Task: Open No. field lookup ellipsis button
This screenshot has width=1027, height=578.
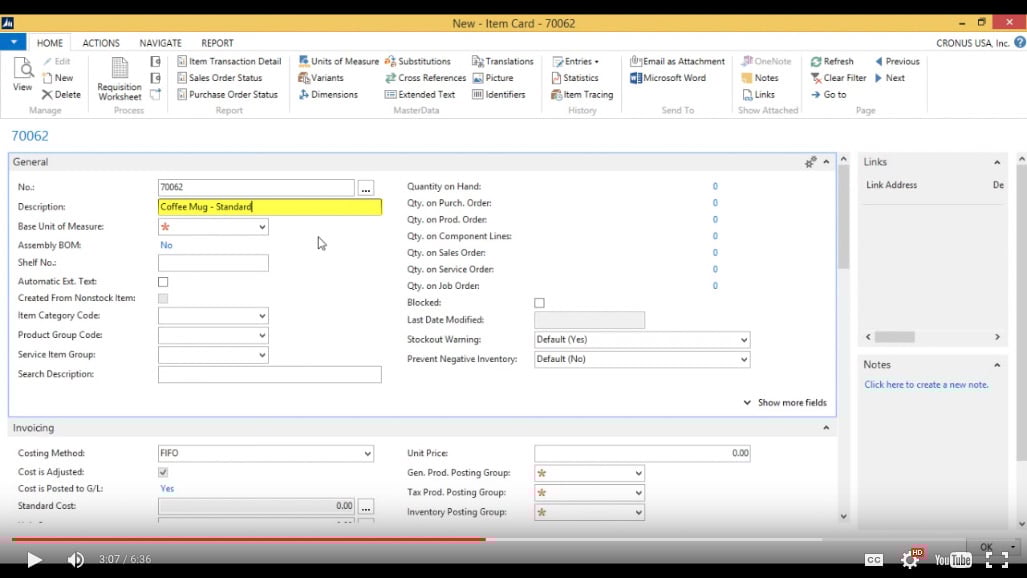Action: tap(365, 187)
